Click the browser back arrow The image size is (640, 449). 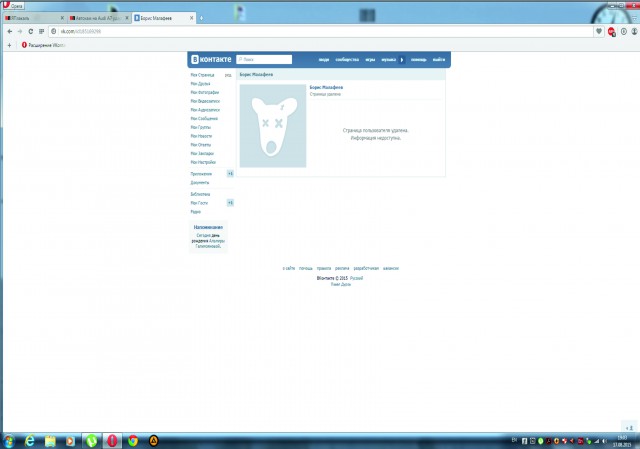tap(8, 31)
